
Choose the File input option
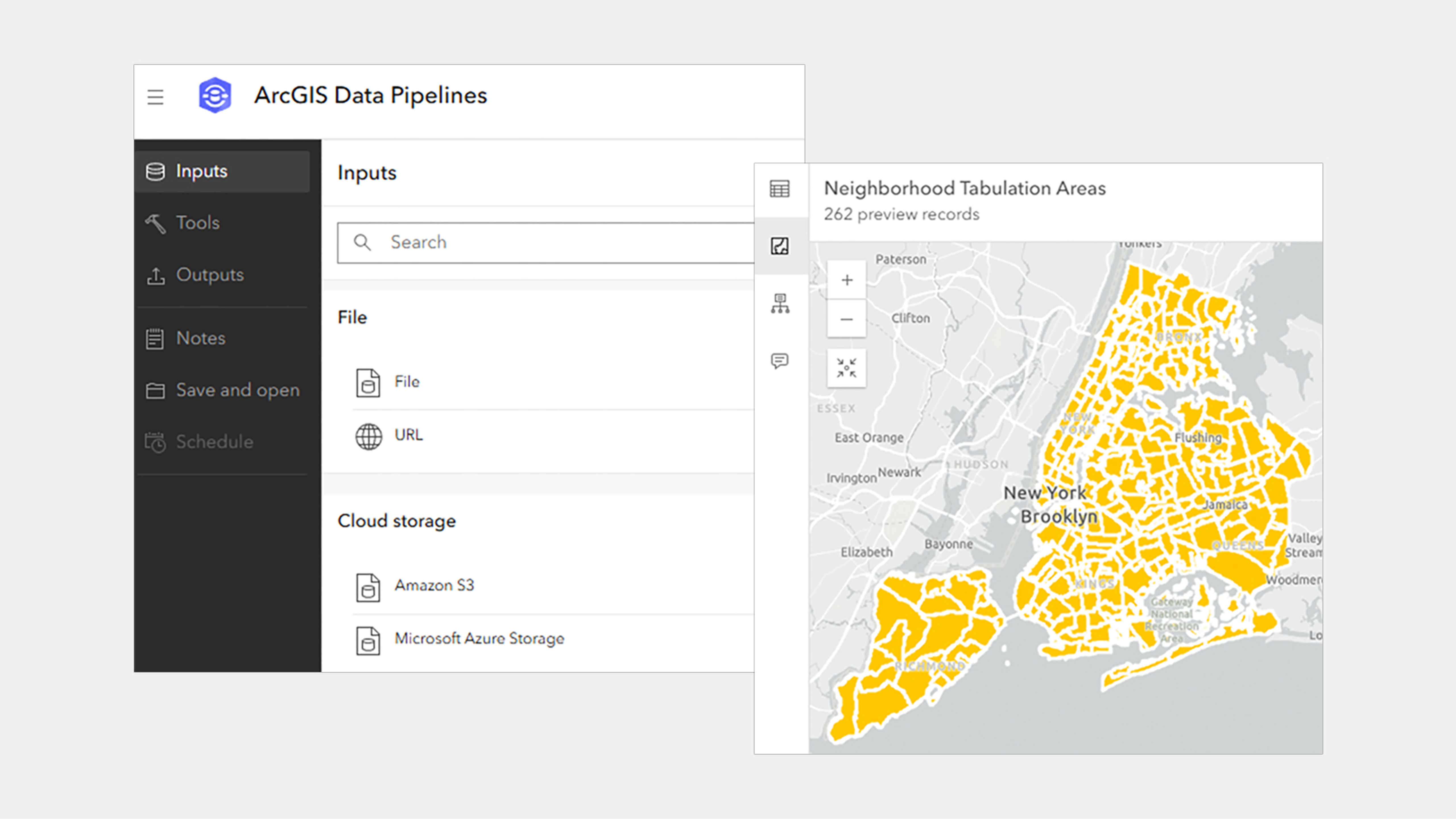[553, 382]
